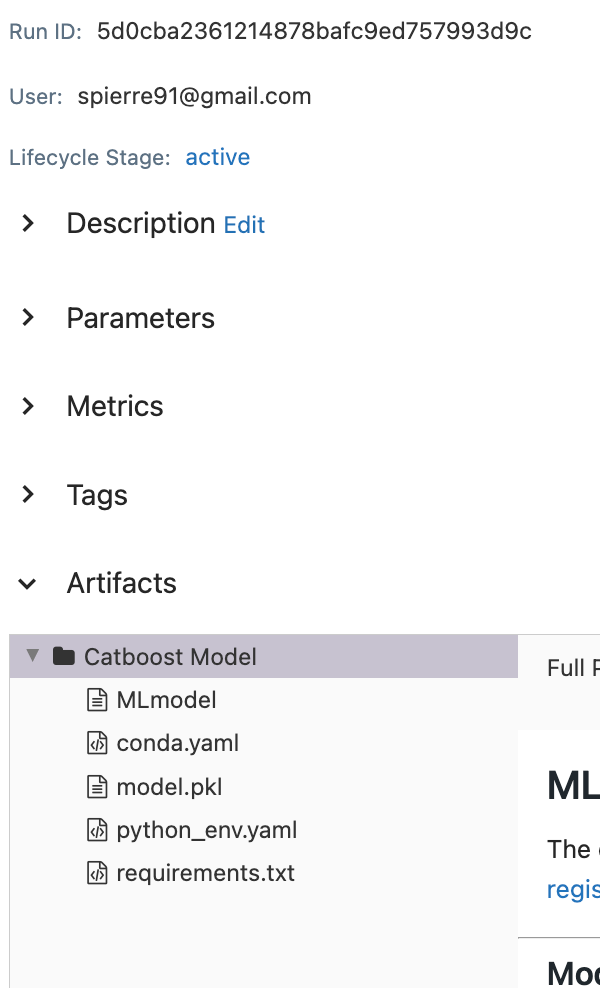Collapse the Artifacts section chevron
This screenshot has width=600, height=988.
tap(28, 583)
